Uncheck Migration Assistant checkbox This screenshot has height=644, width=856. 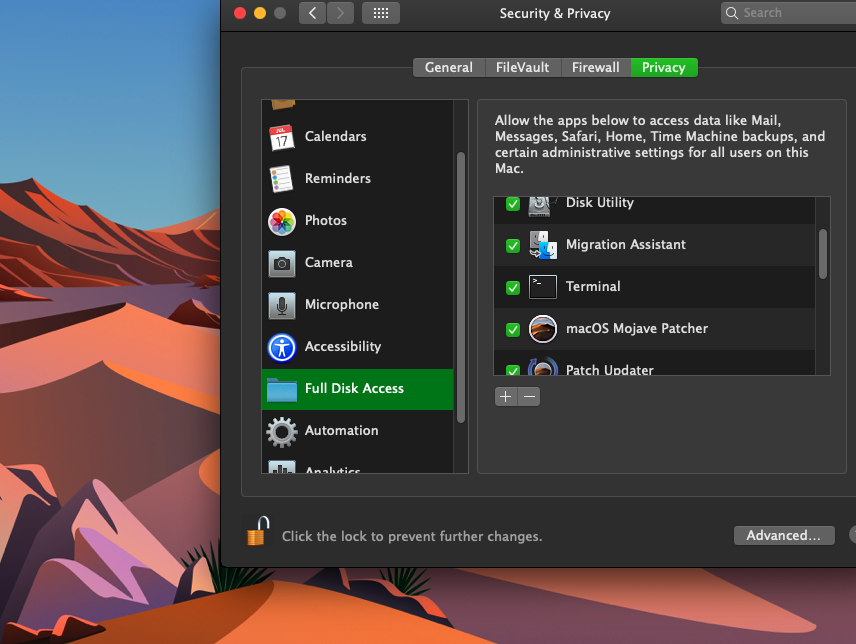click(513, 246)
